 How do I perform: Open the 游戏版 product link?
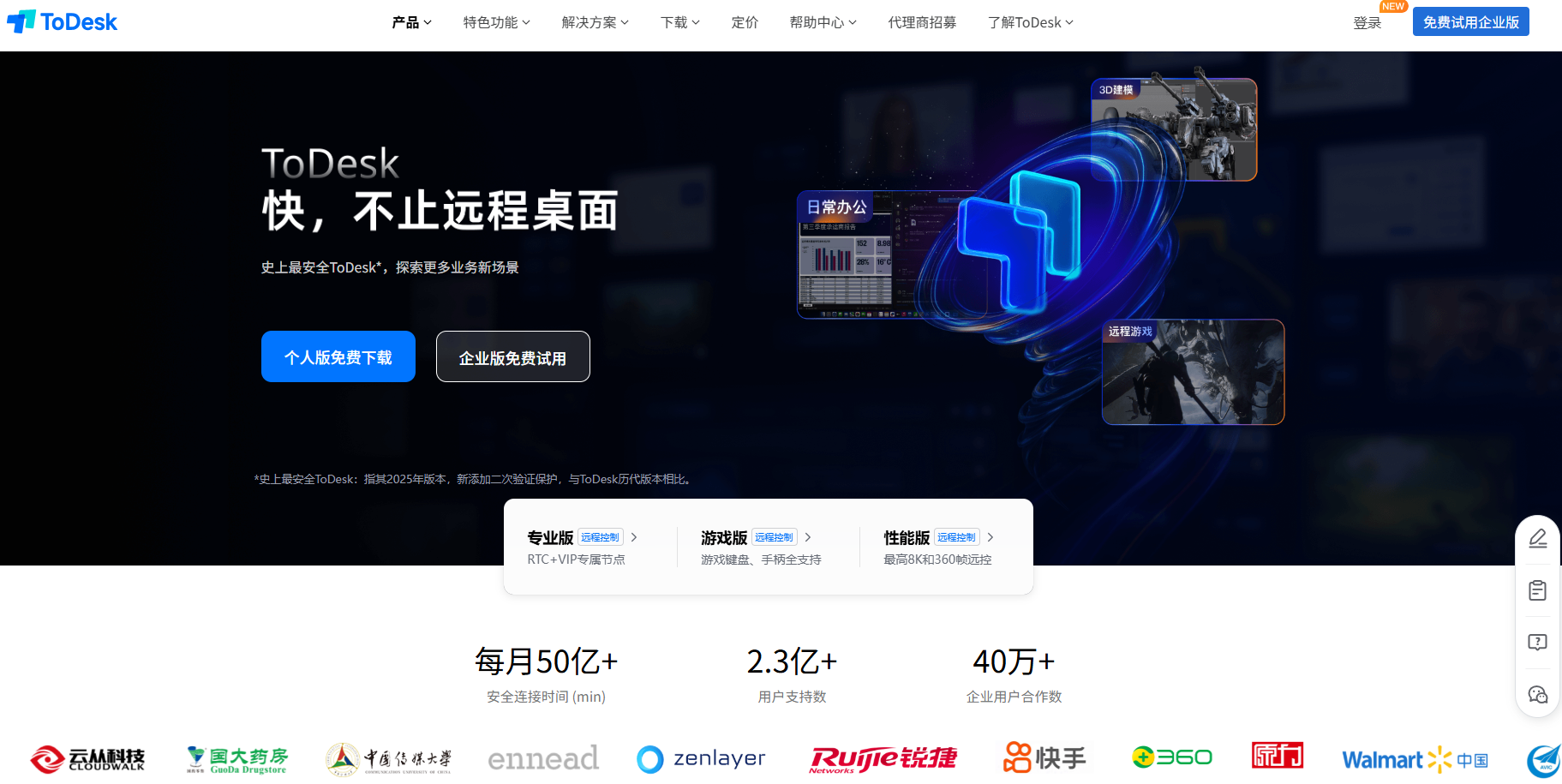pyautogui.click(x=724, y=537)
